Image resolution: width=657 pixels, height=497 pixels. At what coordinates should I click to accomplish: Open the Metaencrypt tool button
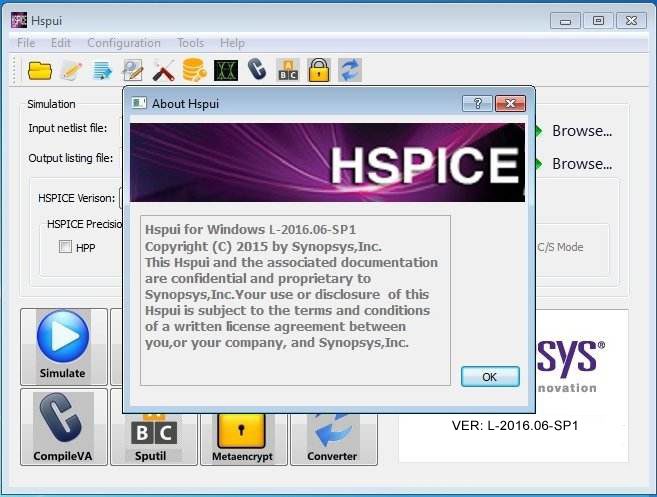pos(244,439)
